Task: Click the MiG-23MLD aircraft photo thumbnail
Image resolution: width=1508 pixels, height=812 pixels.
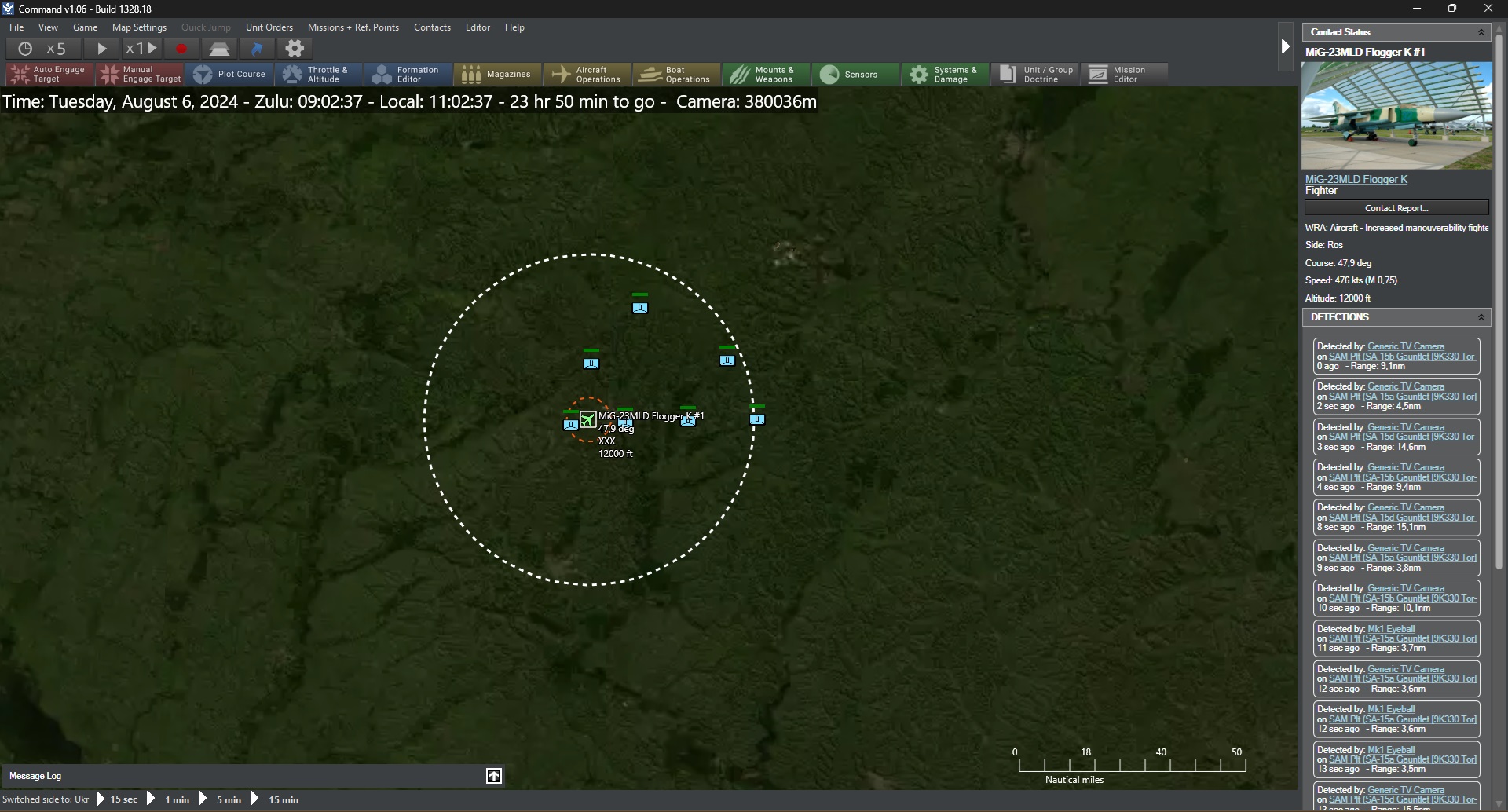Action: (1396, 115)
